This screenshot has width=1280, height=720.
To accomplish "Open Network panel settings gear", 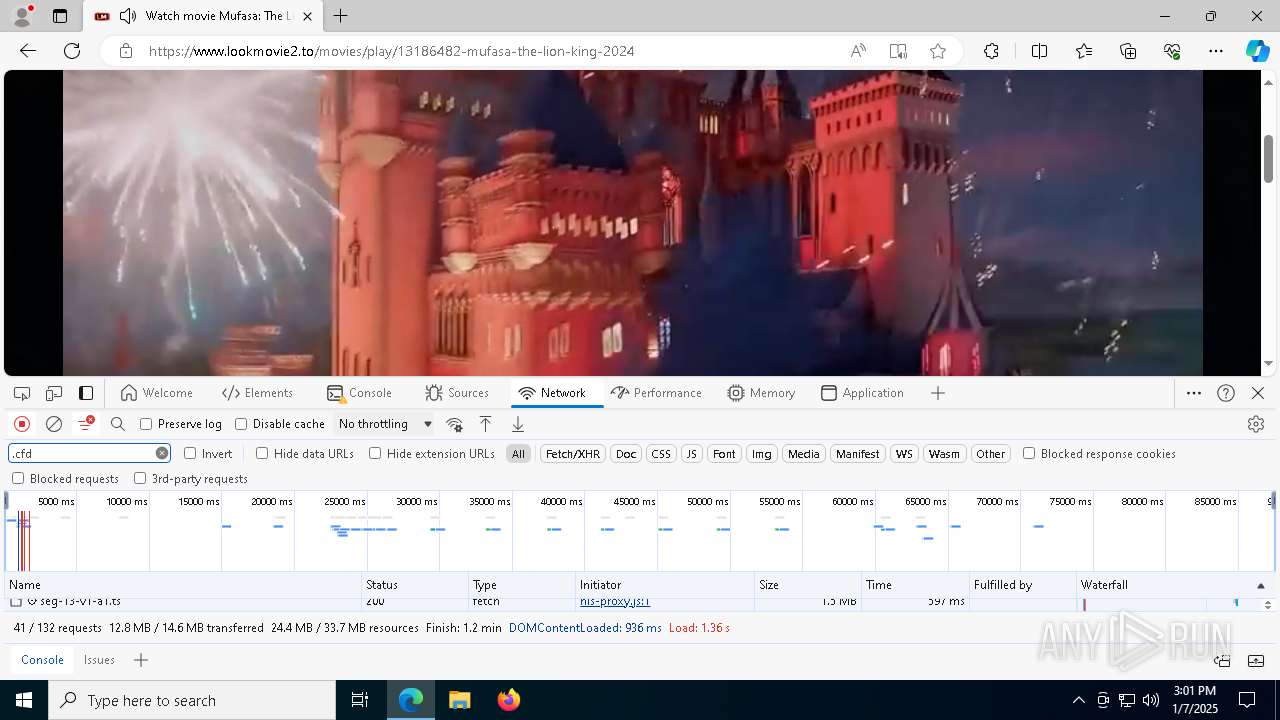I will tap(1256, 424).
